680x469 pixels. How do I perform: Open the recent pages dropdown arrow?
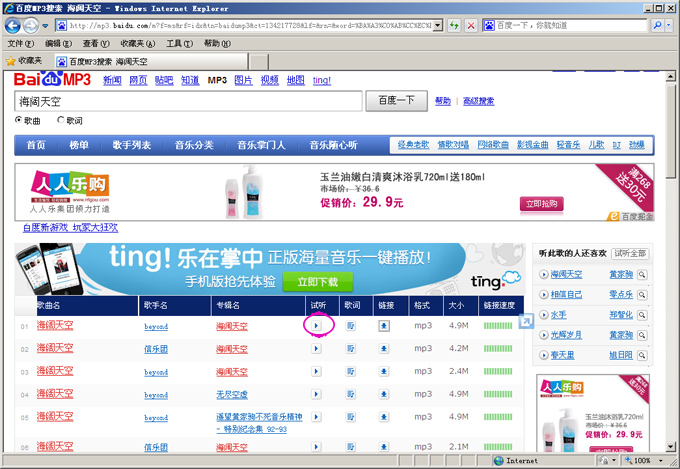pyautogui.click(x=45, y=26)
